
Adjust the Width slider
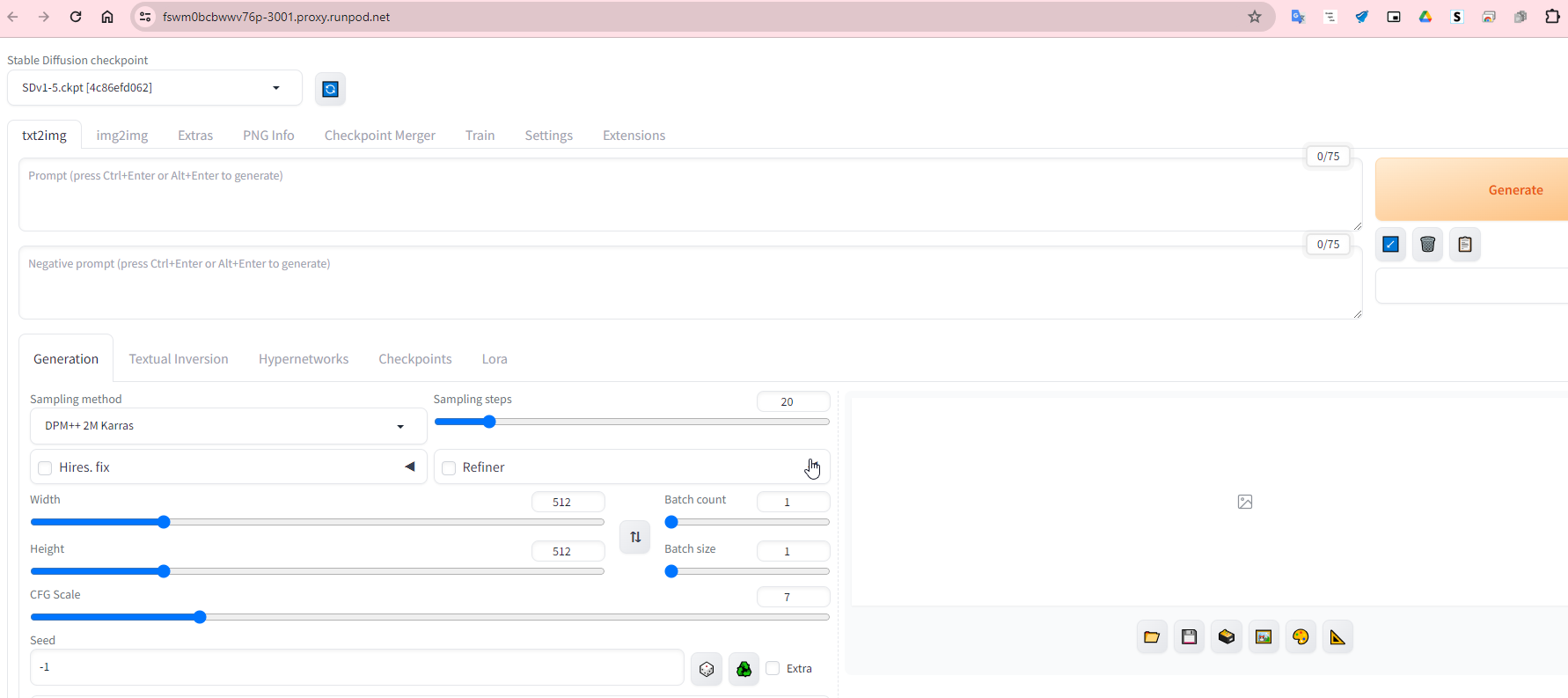317,523
